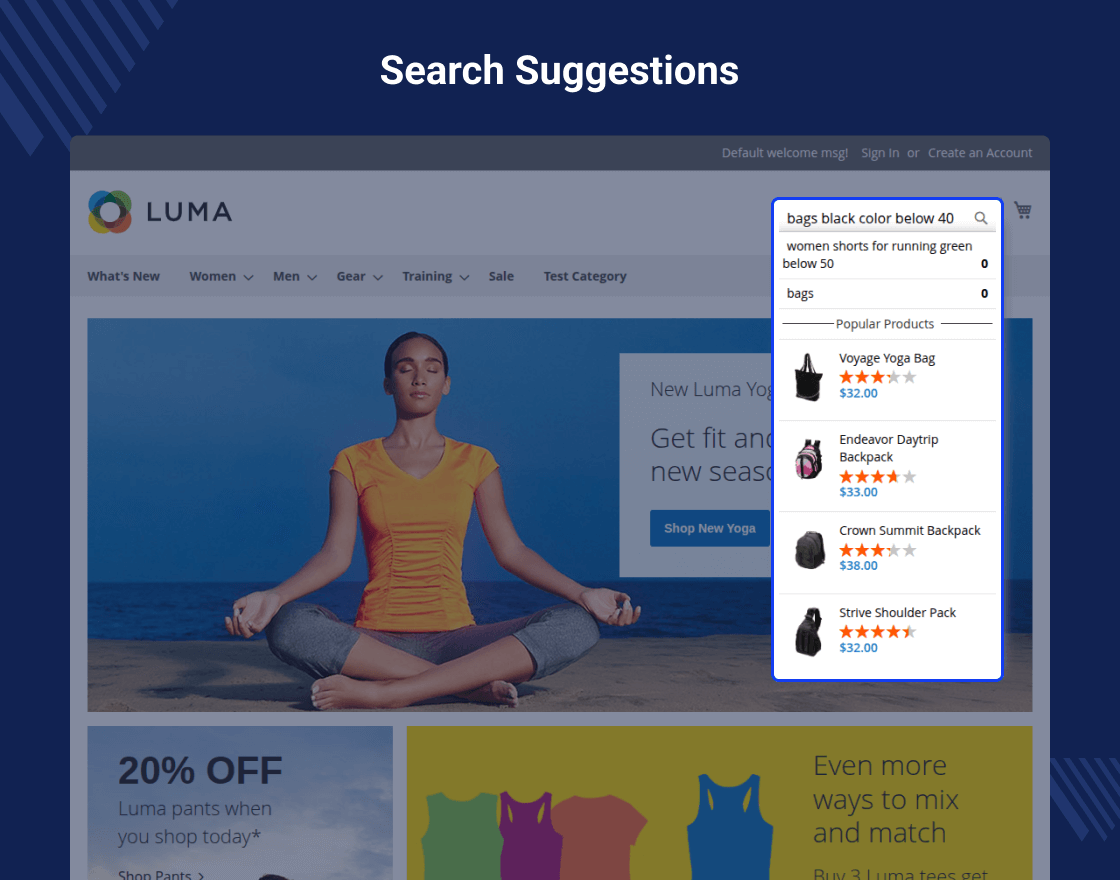Click the Sign In link
This screenshot has height=880, width=1120.
coord(880,153)
